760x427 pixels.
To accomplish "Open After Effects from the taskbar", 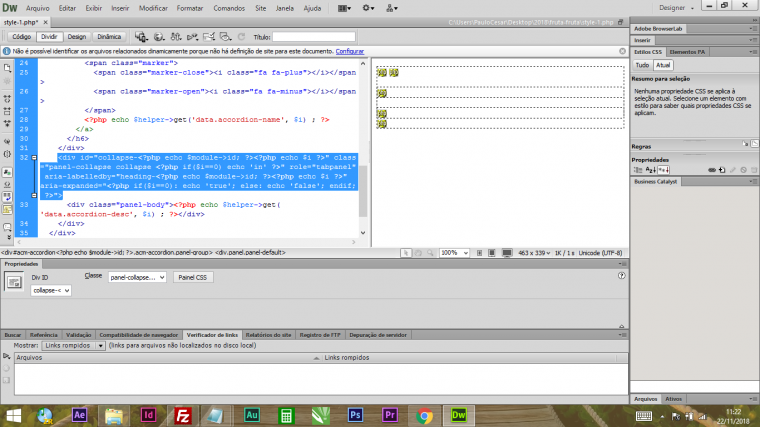I will tap(80, 415).
